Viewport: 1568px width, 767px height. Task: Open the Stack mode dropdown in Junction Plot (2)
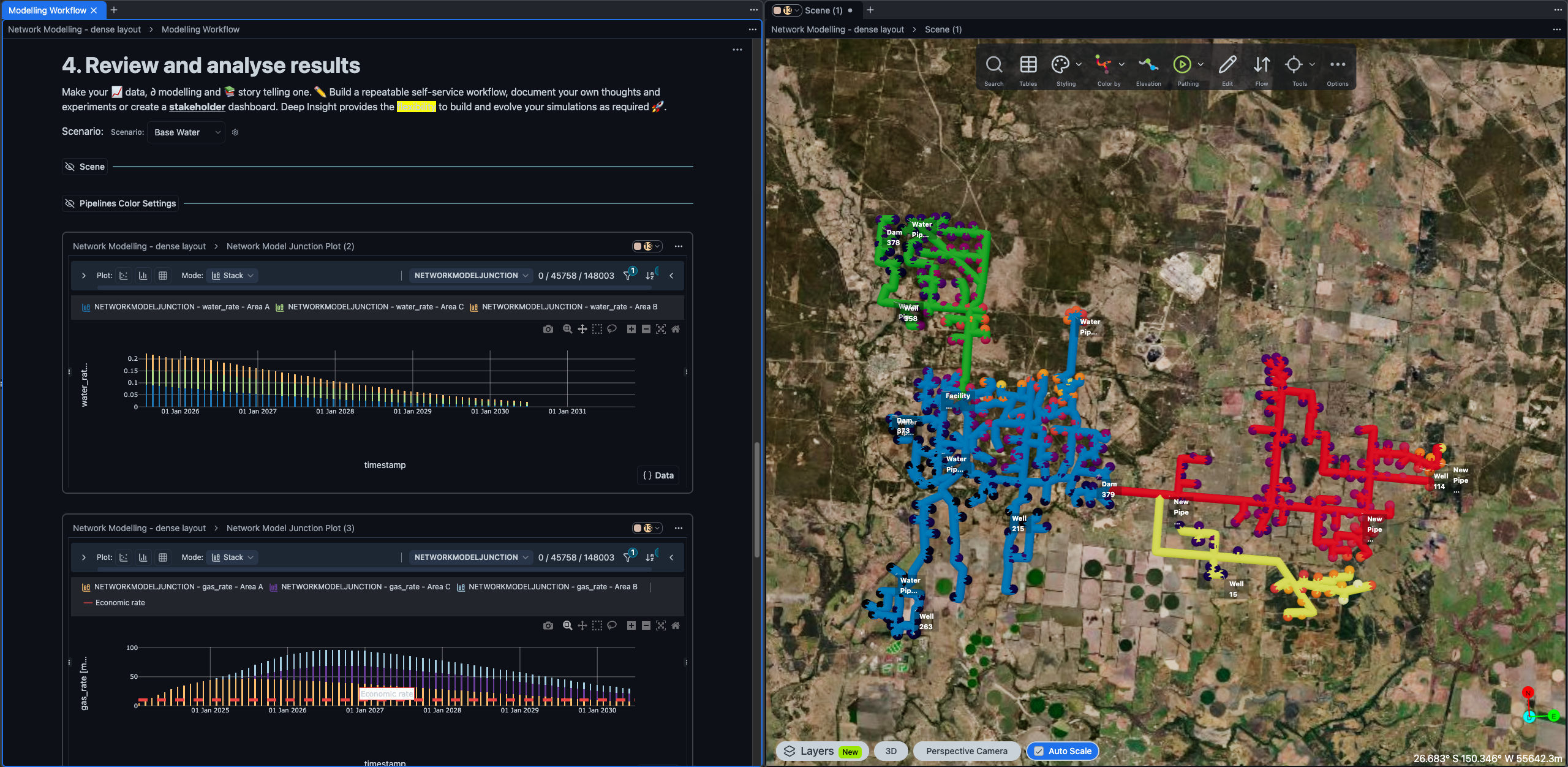click(x=233, y=276)
